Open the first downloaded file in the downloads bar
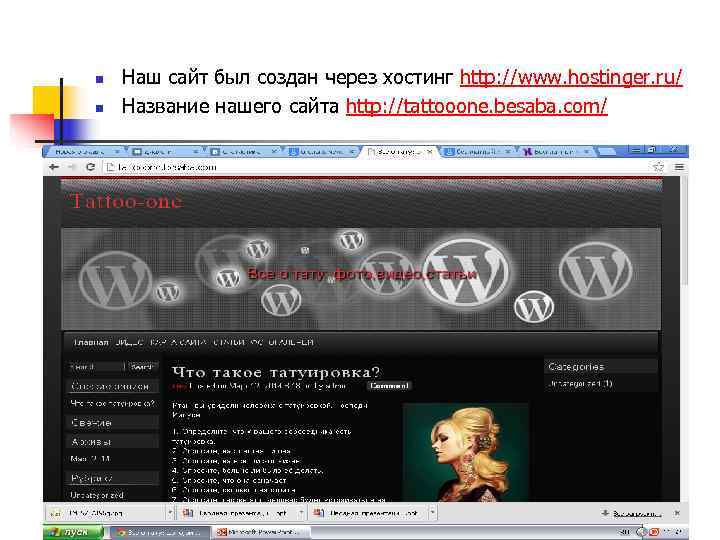720x540 pixels. pyautogui.click(x=106, y=513)
